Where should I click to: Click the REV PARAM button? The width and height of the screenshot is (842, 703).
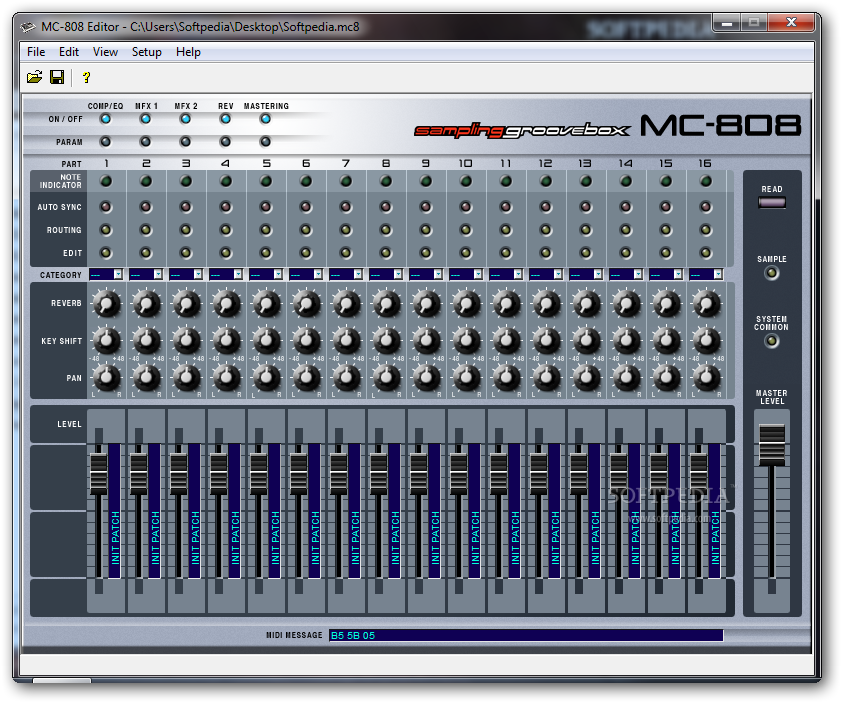tap(226, 142)
